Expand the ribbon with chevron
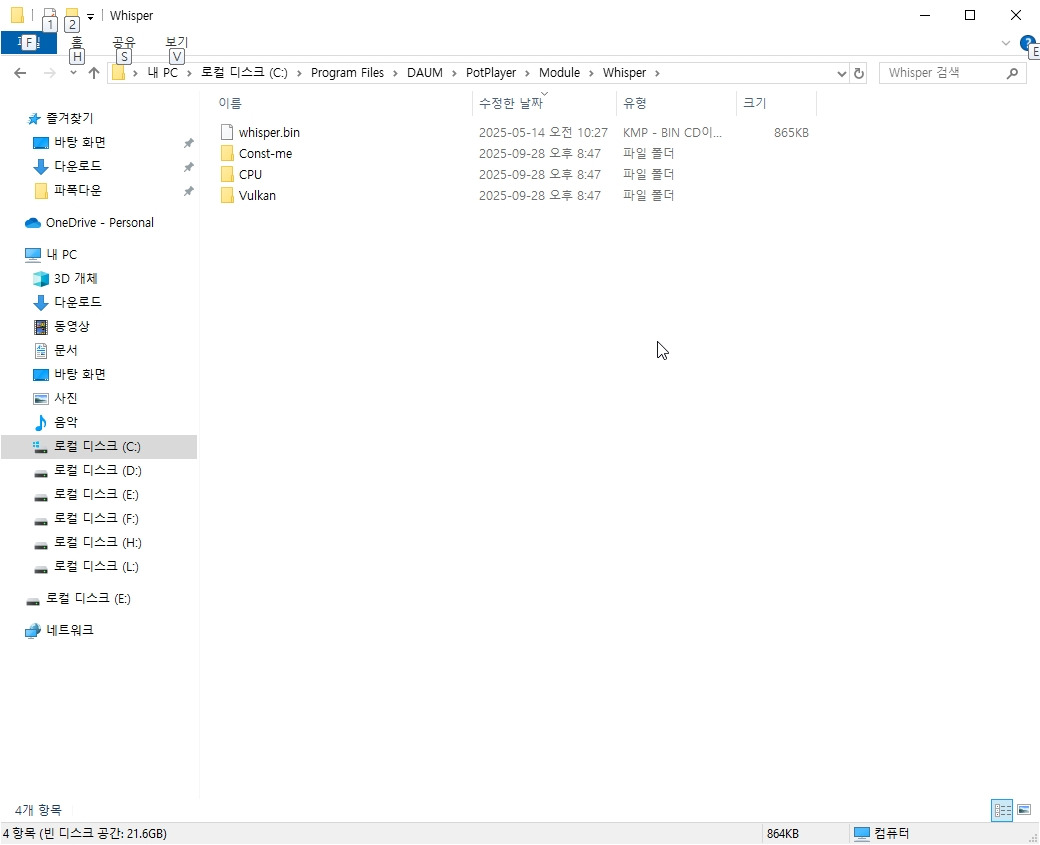 [1006, 43]
